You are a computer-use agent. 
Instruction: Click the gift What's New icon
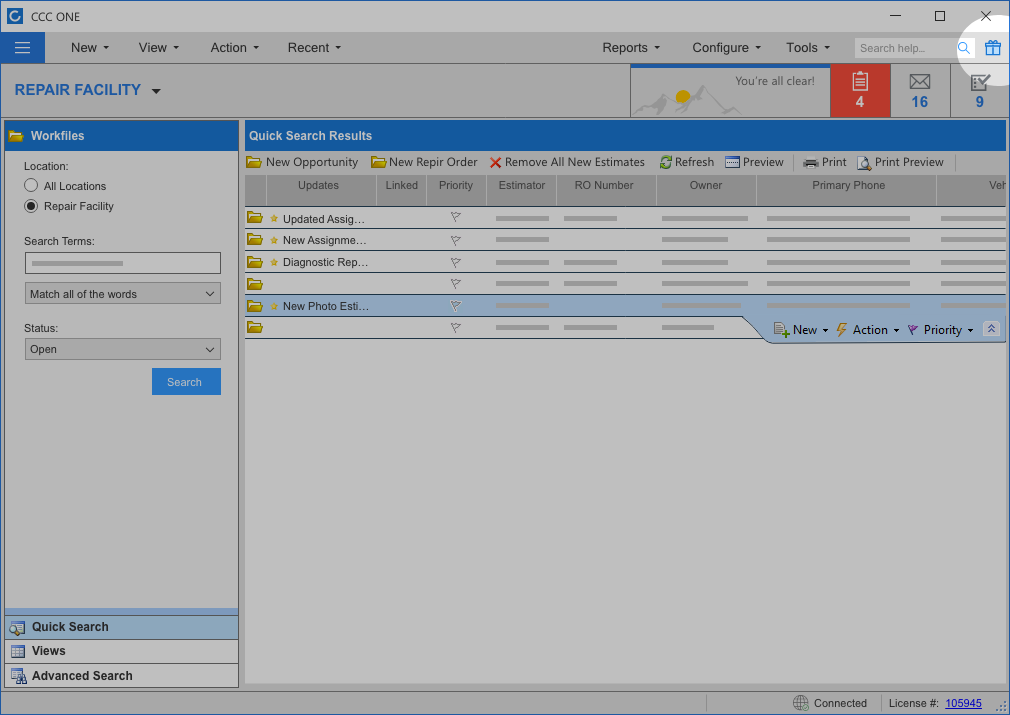click(993, 48)
